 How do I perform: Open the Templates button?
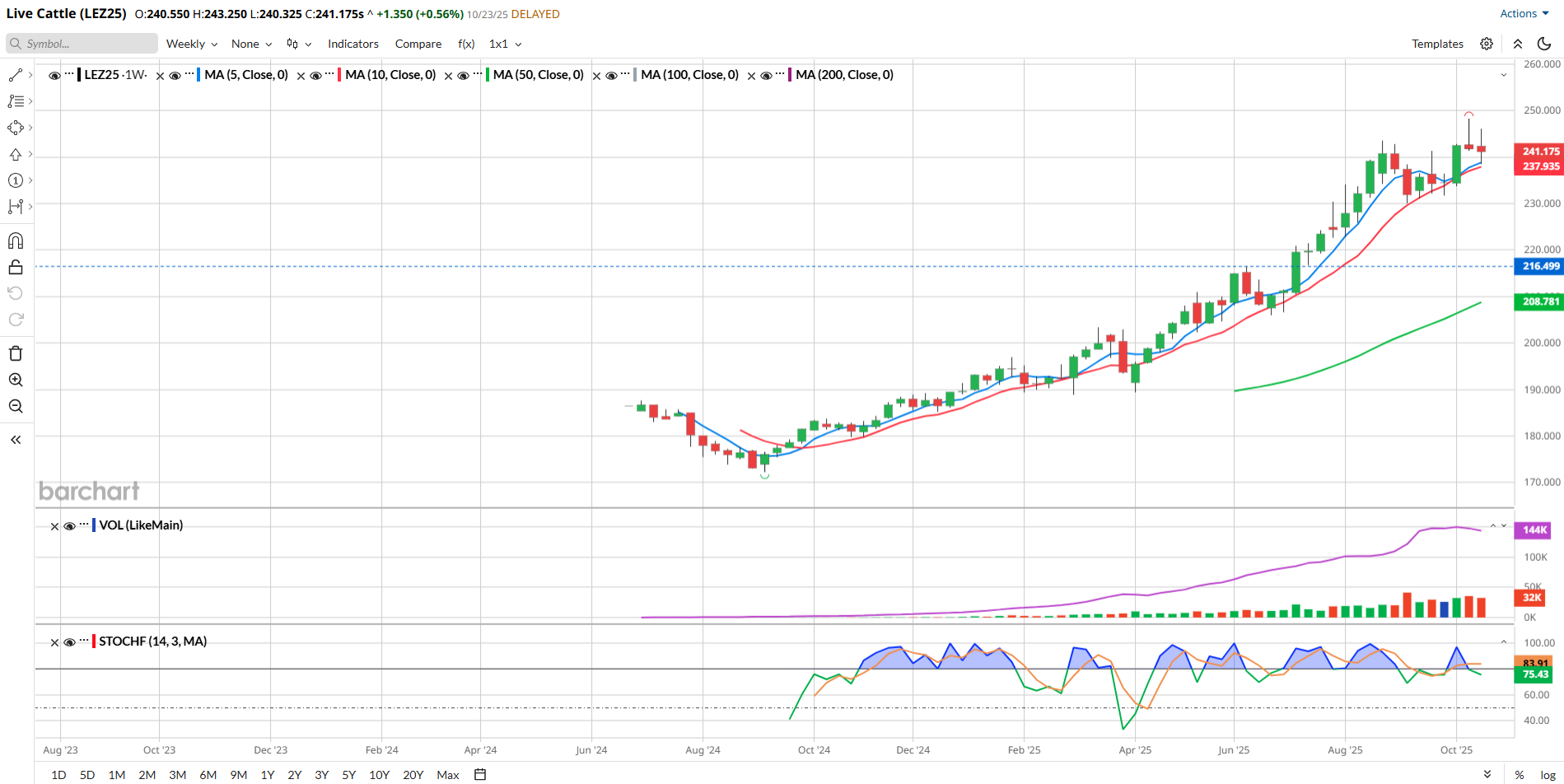point(1437,44)
